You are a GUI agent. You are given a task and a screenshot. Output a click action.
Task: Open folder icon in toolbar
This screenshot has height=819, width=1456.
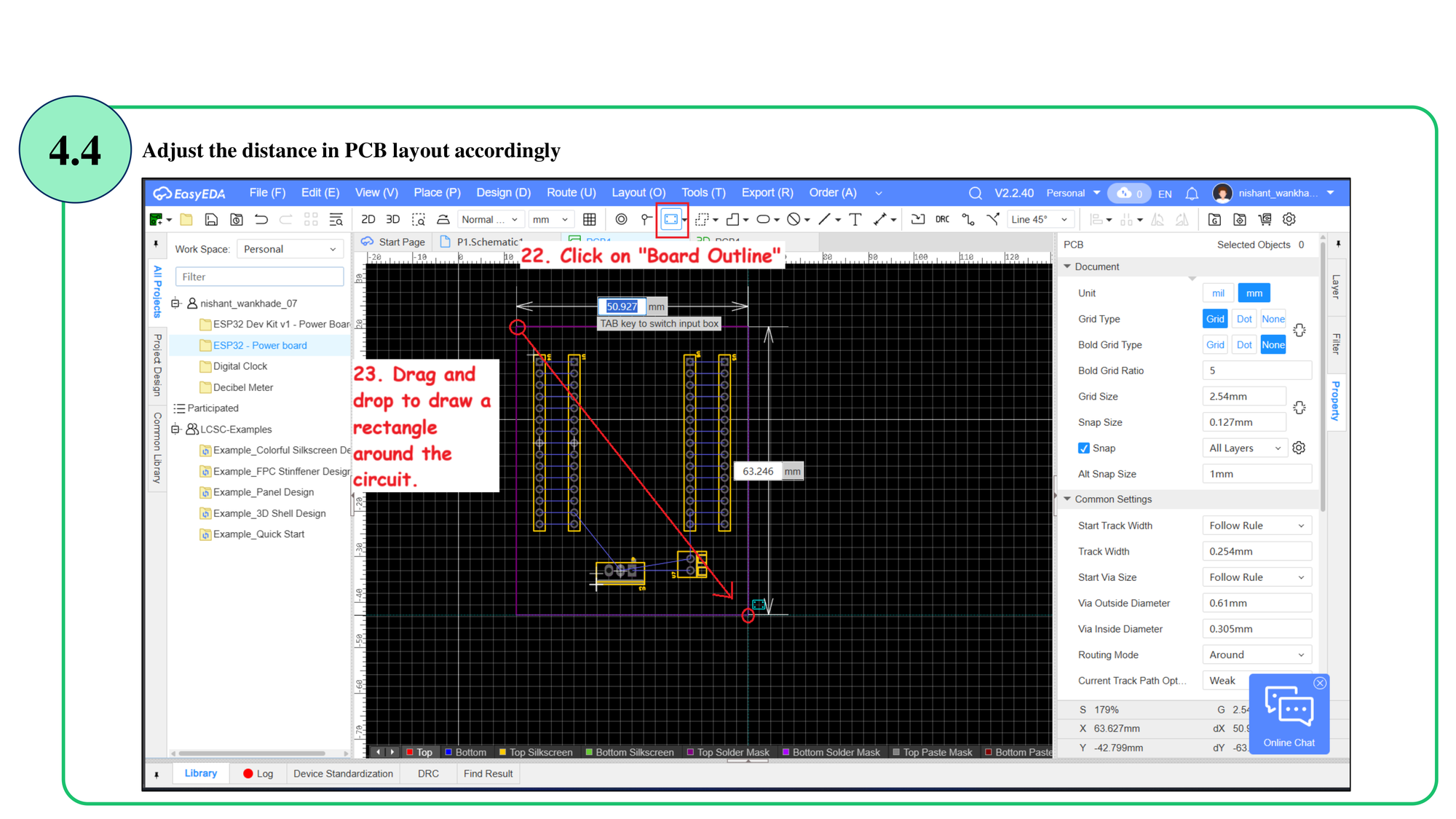[187, 219]
